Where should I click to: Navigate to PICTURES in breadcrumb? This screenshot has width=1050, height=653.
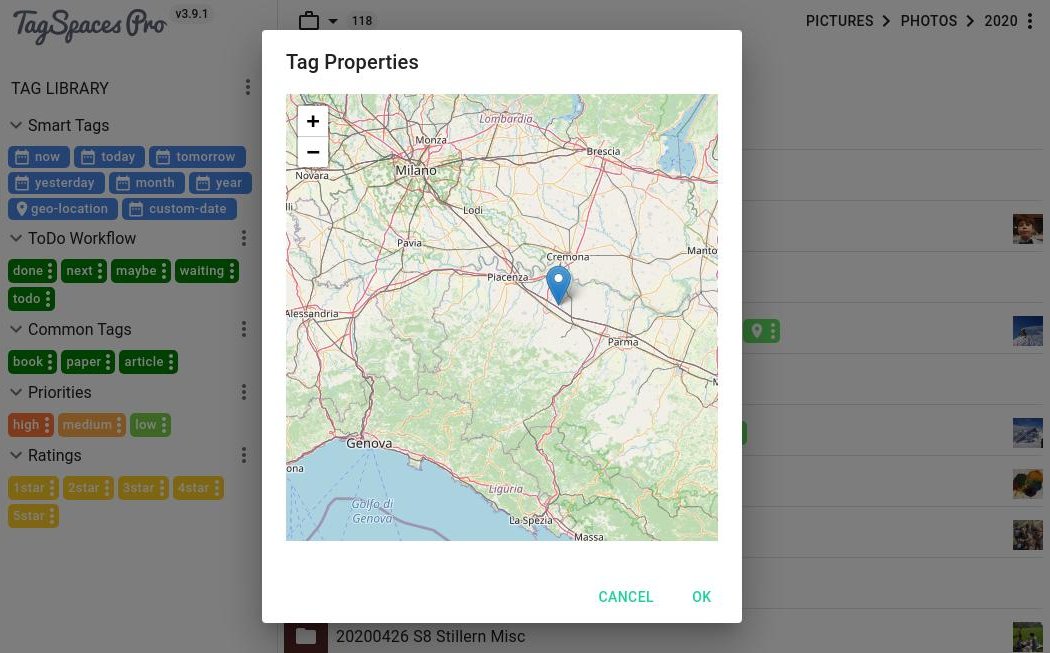(839, 21)
